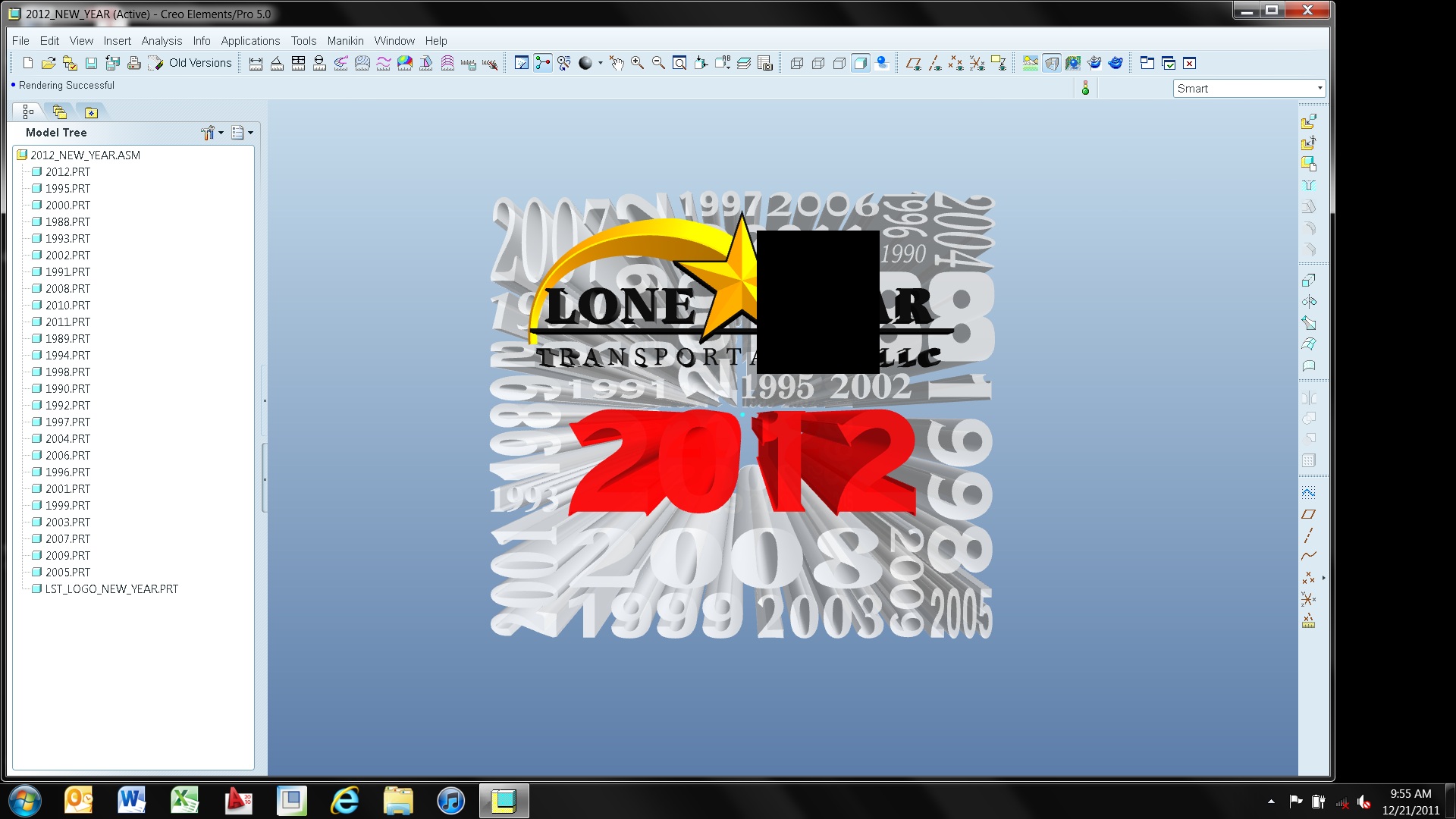Refit the model to the screen
This screenshot has height=819, width=1456.
tap(679, 63)
